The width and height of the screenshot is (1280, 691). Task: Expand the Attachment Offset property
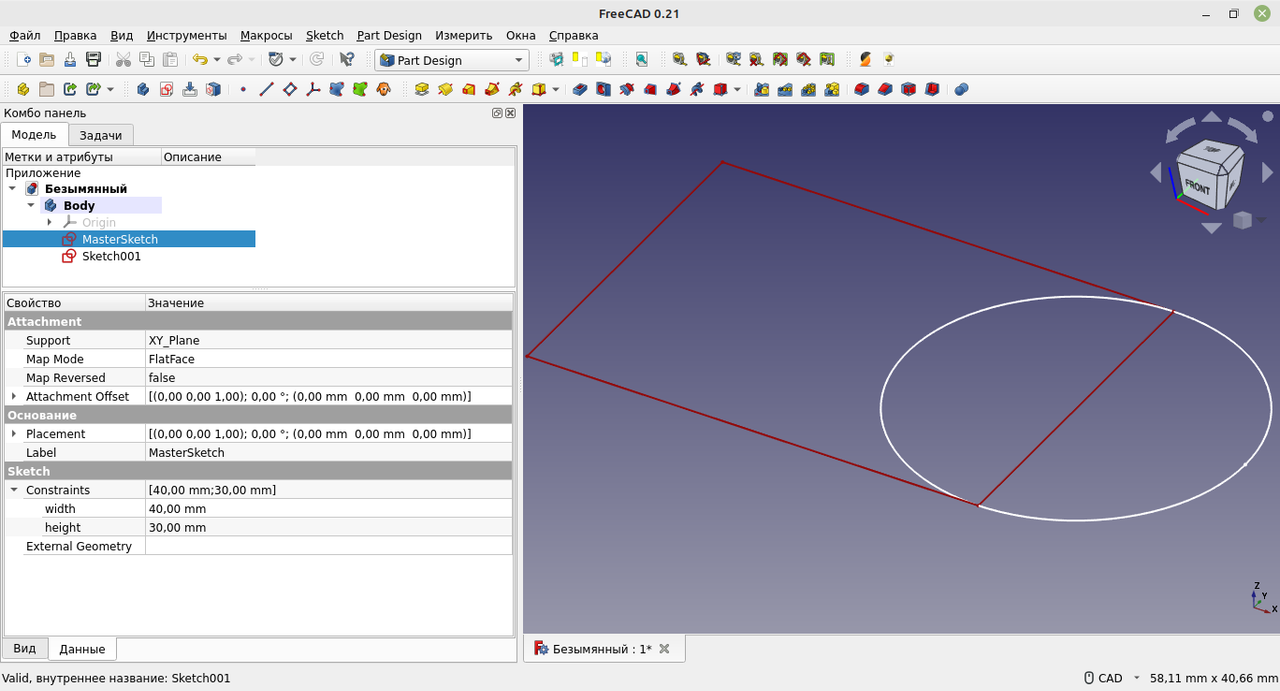[14, 396]
